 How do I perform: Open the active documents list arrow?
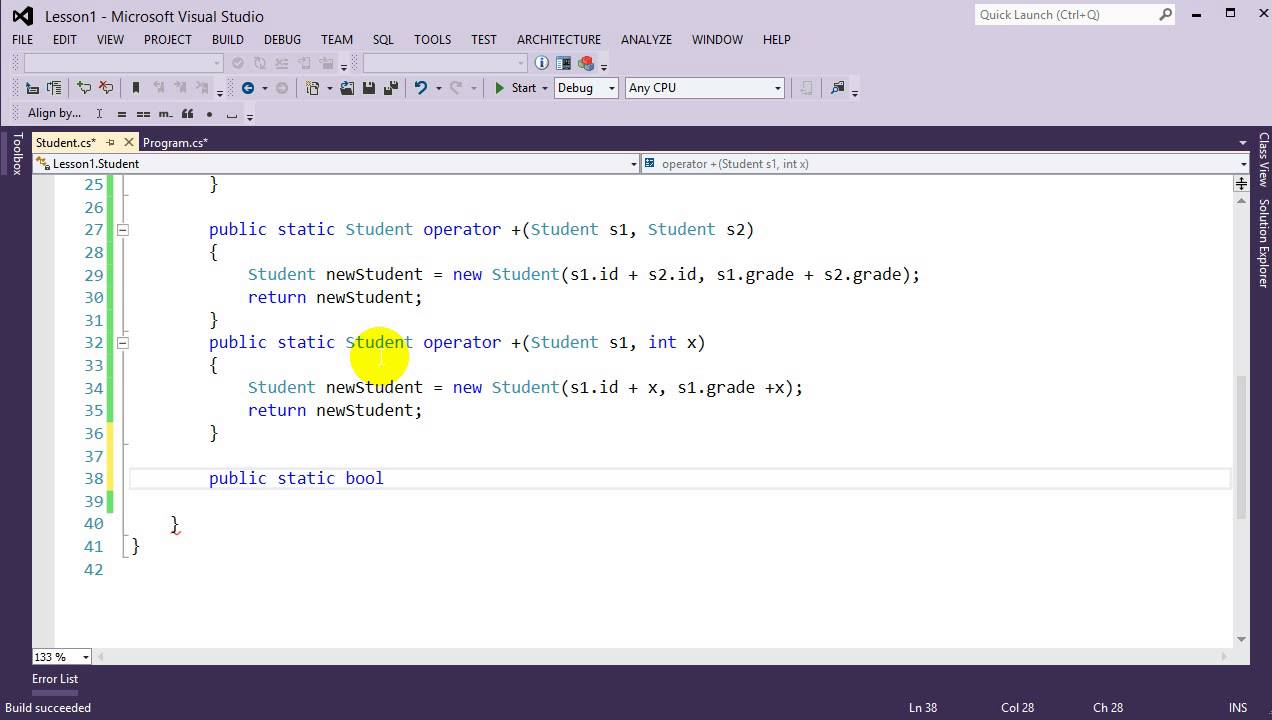point(1243,143)
